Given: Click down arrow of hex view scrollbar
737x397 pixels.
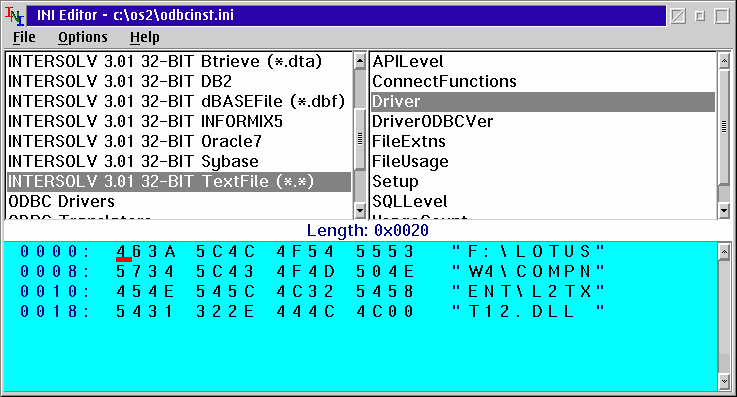Looking at the screenshot, I should pos(724,381).
